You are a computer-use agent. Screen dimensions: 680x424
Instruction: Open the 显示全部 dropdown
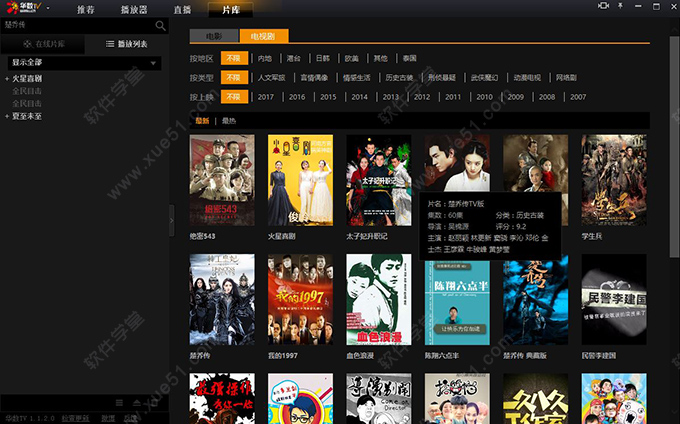[85, 63]
